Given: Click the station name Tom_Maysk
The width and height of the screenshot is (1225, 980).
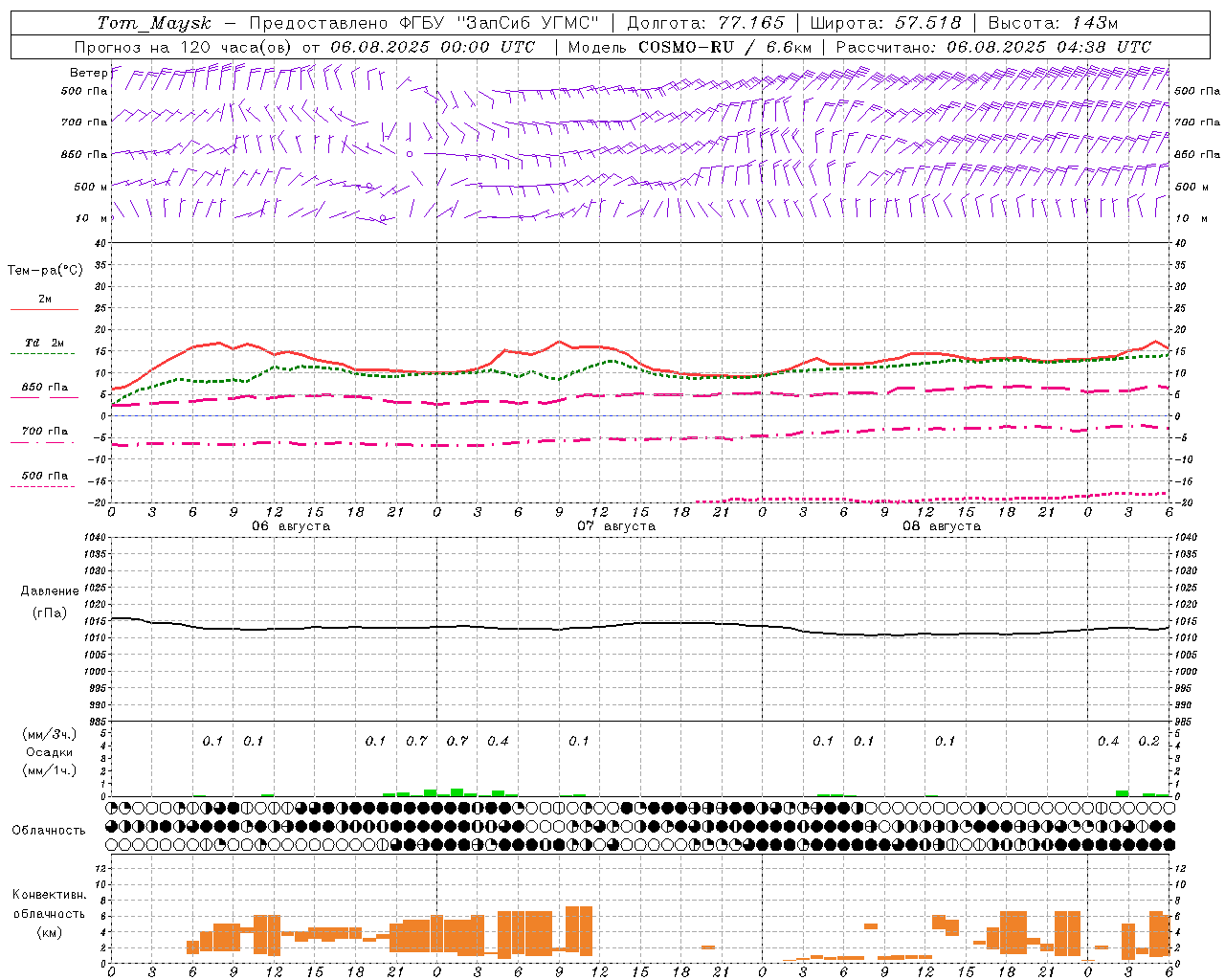Looking at the screenshot, I should (x=155, y=23).
